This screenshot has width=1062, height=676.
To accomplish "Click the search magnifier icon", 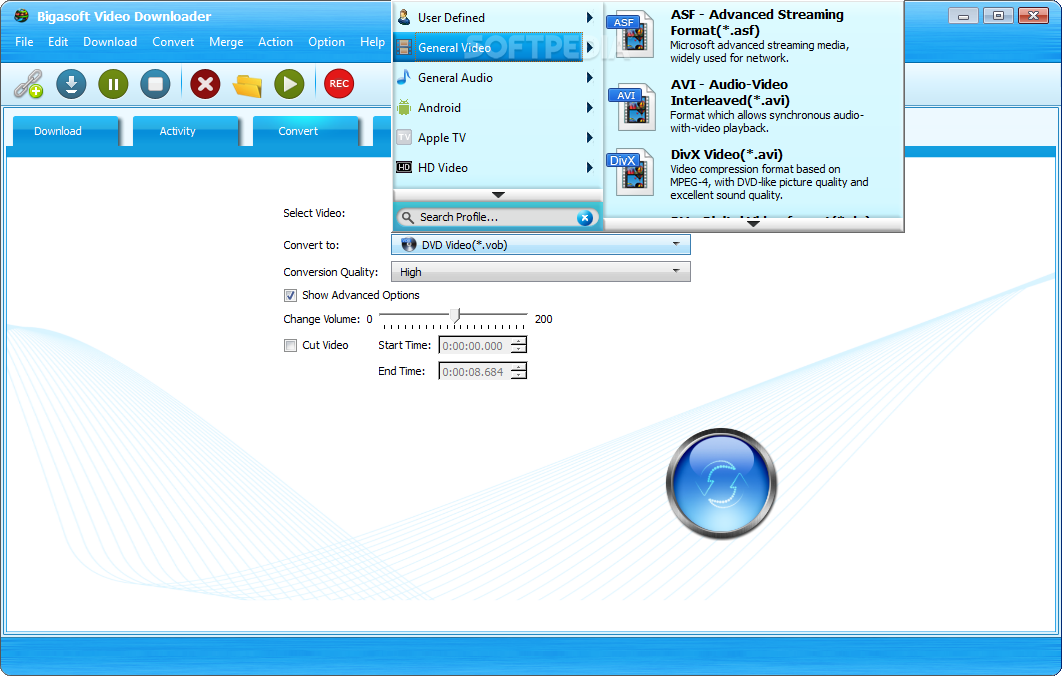I will click(407, 217).
